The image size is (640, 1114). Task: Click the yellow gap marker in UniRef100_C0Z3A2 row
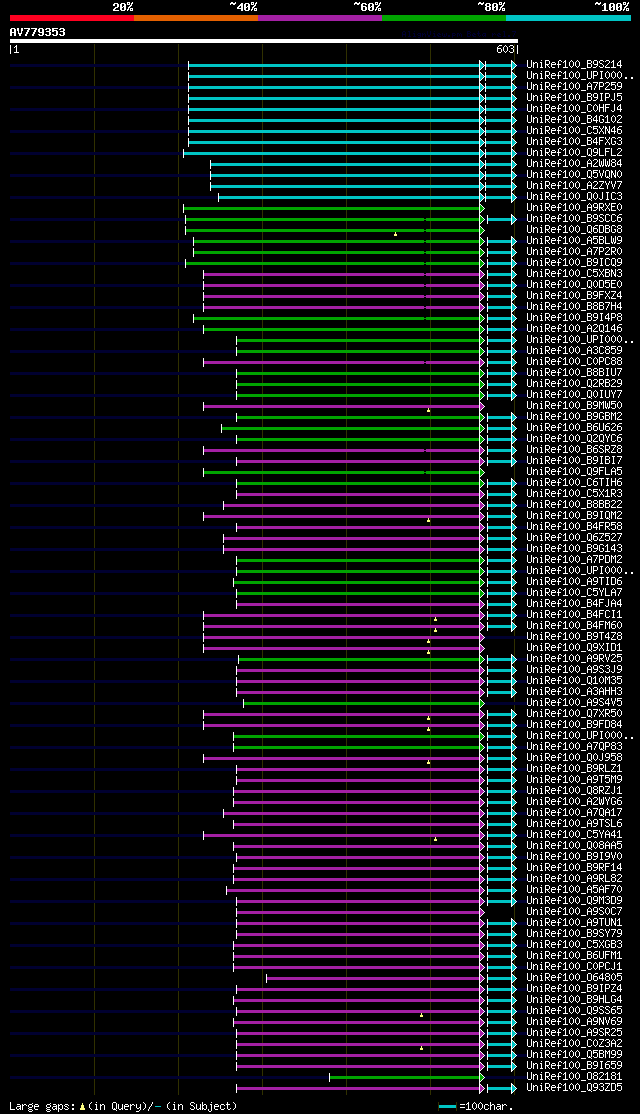coord(421,1048)
